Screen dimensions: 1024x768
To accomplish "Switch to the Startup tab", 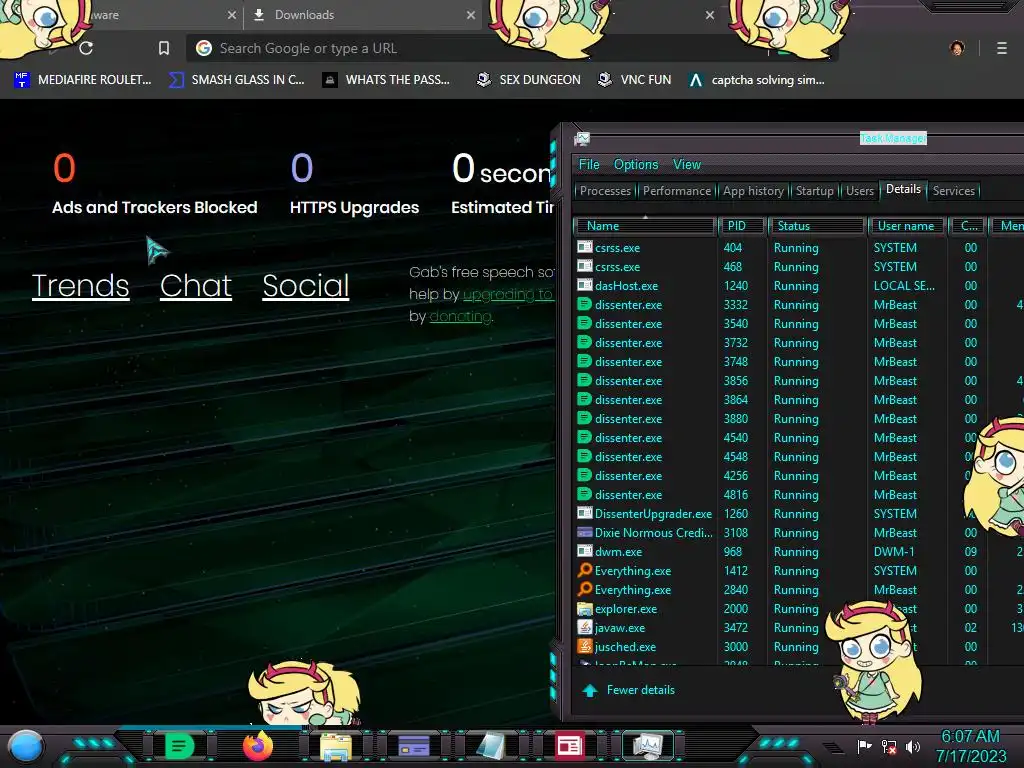I will tap(814, 191).
